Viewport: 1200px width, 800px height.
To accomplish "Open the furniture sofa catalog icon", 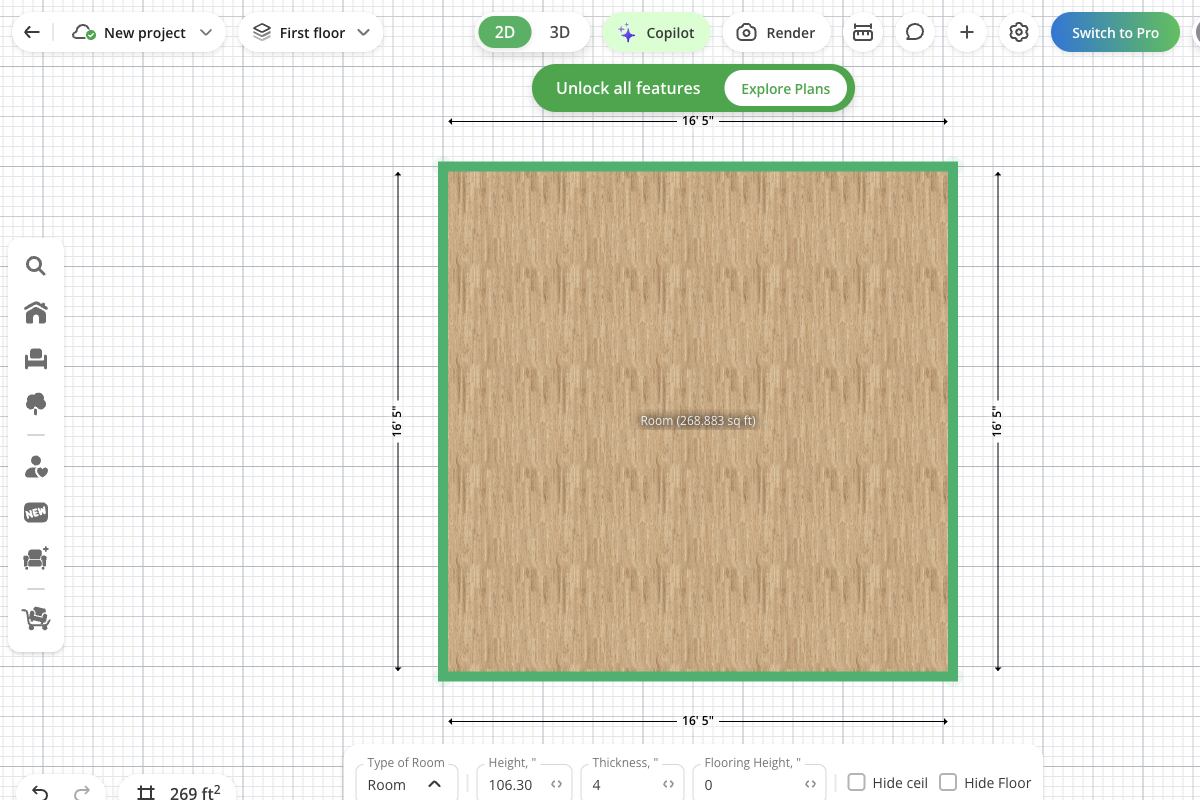I will pyautogui.click(x=36, y=359).
